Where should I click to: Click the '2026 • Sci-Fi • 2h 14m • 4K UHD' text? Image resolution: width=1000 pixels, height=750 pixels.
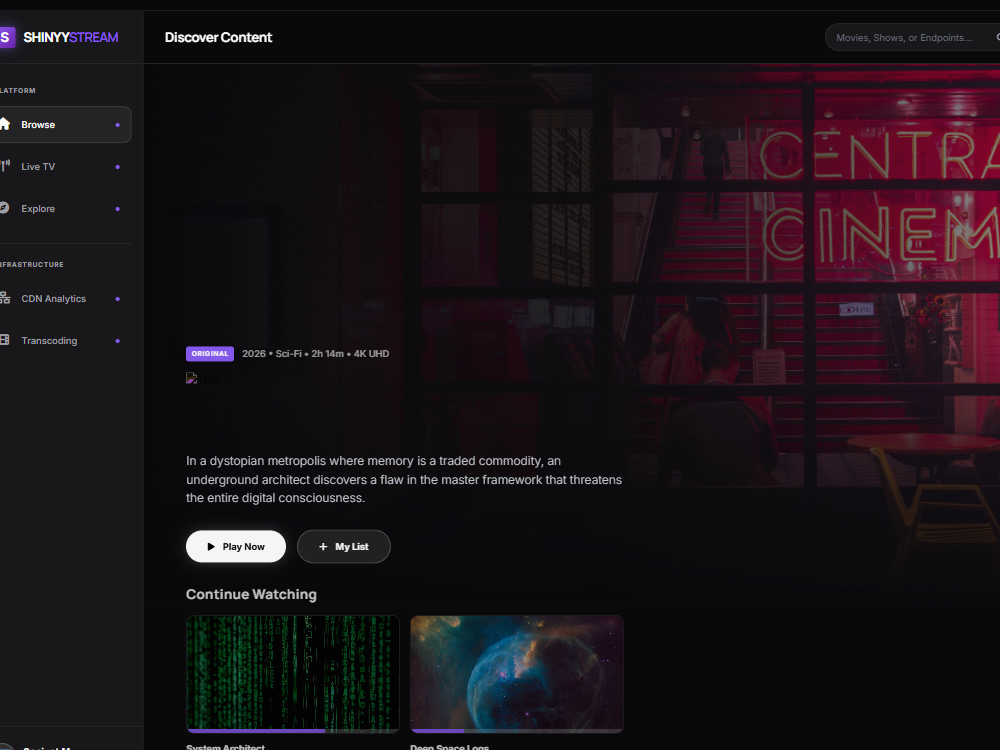tap(316, 354)
